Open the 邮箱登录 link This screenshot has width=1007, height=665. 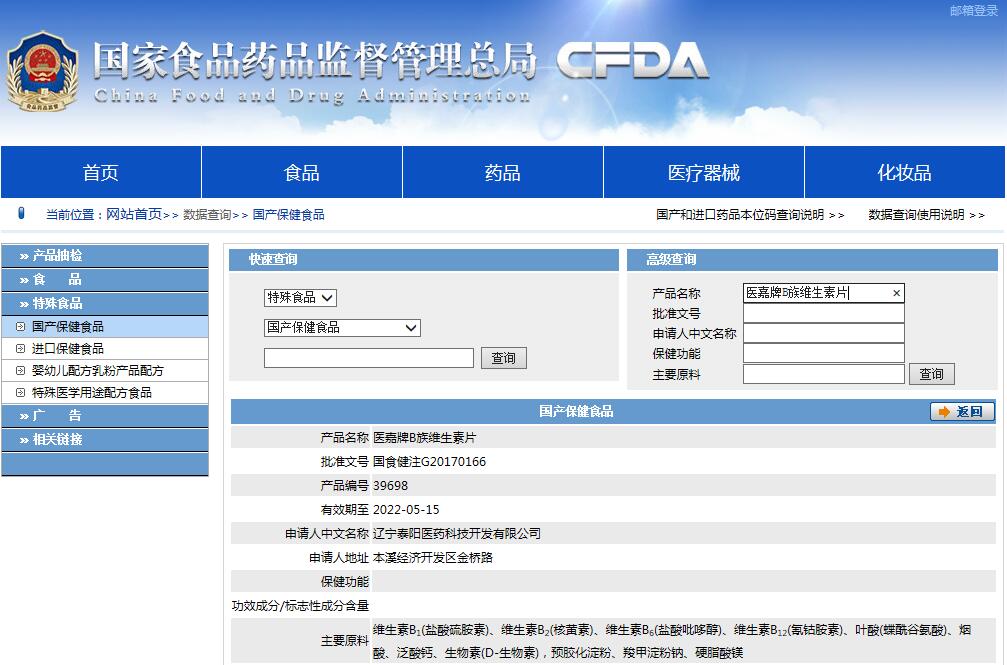[x=973, y=11]
